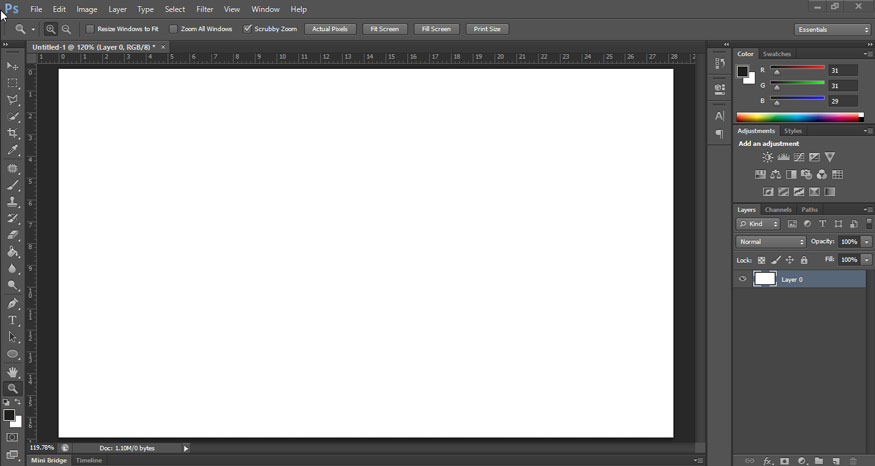Add a Brightness/Contrast adjustment
Image resolution: width=875 pixels, height=466 pixels.
coord(767,157)
